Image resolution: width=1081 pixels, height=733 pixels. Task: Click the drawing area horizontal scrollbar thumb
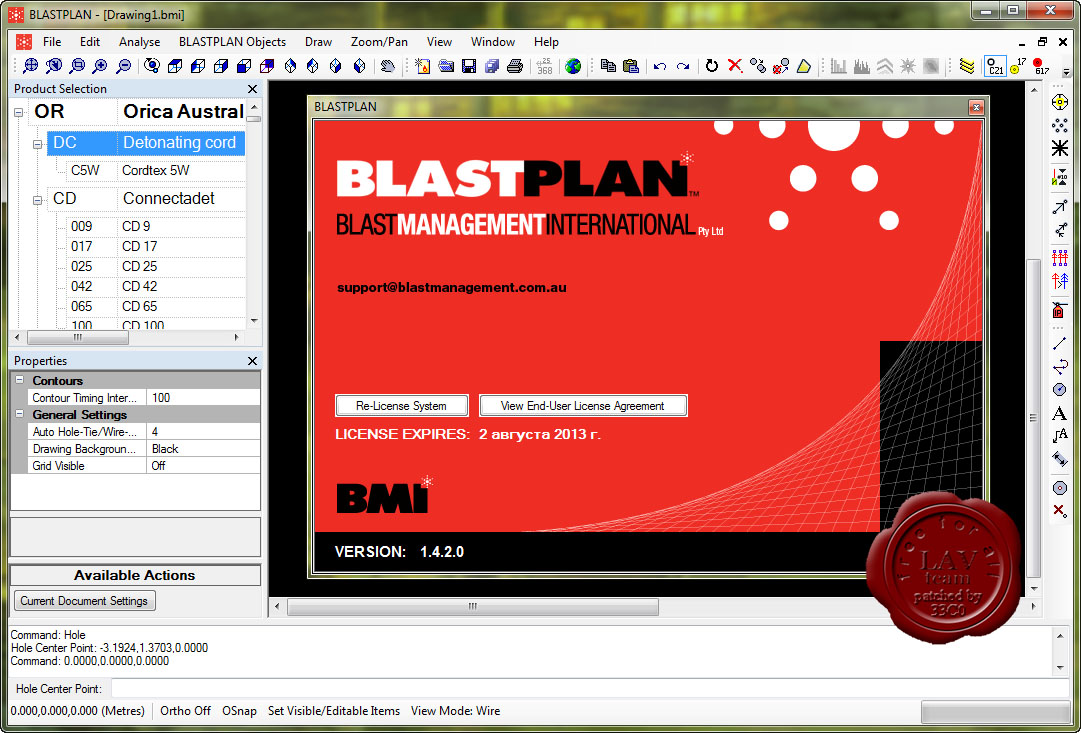(x=472, y=607)
